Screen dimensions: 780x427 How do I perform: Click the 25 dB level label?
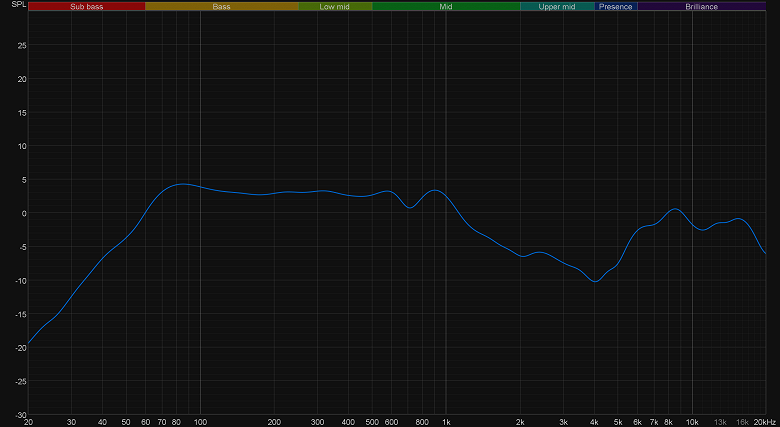(x=22, y=45)
